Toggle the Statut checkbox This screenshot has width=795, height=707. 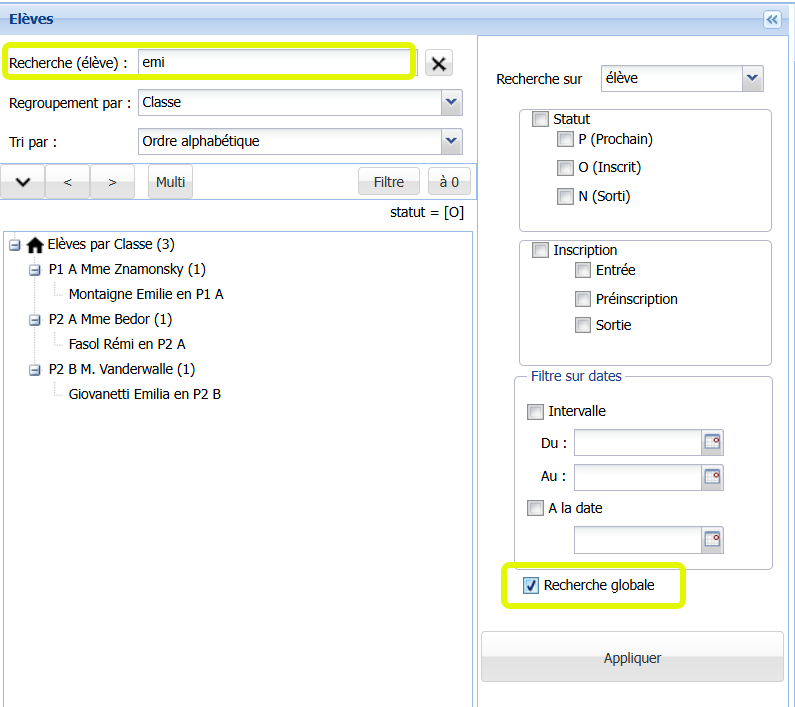click(540, 119)
